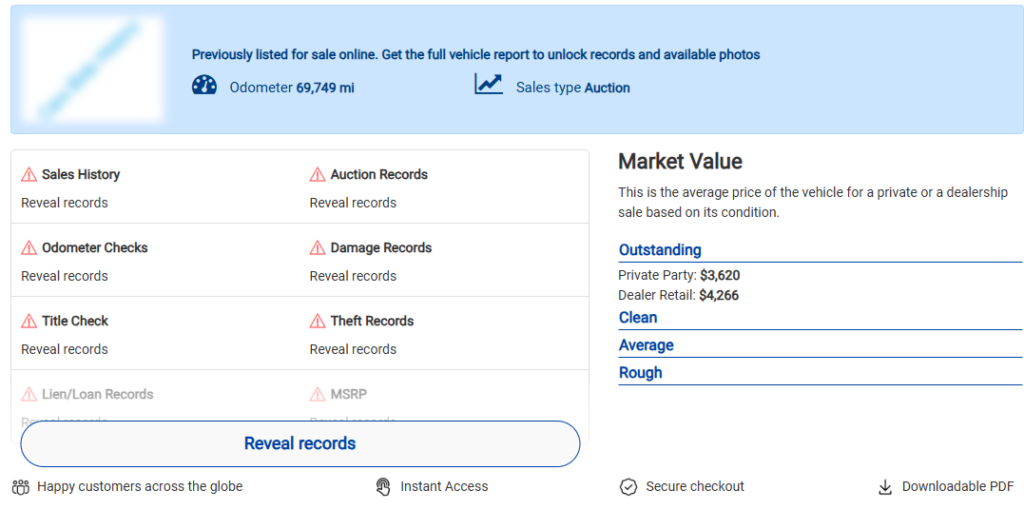Reveal records under Auction Records
The image size is (1024, 510).
353,203
